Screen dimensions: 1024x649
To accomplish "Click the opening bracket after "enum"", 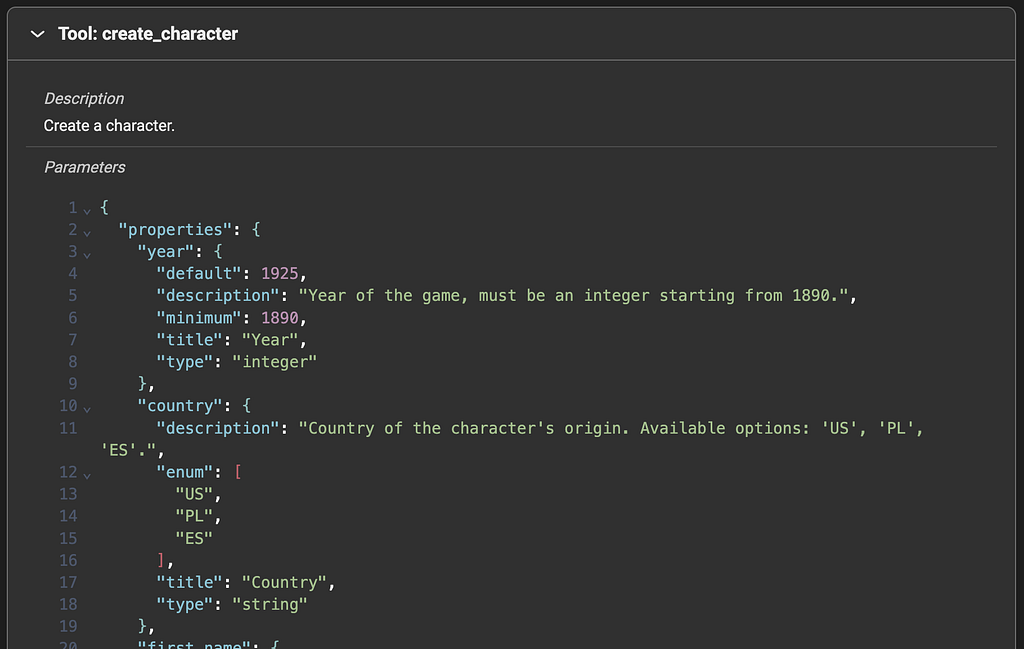I will tap(238, 472).
